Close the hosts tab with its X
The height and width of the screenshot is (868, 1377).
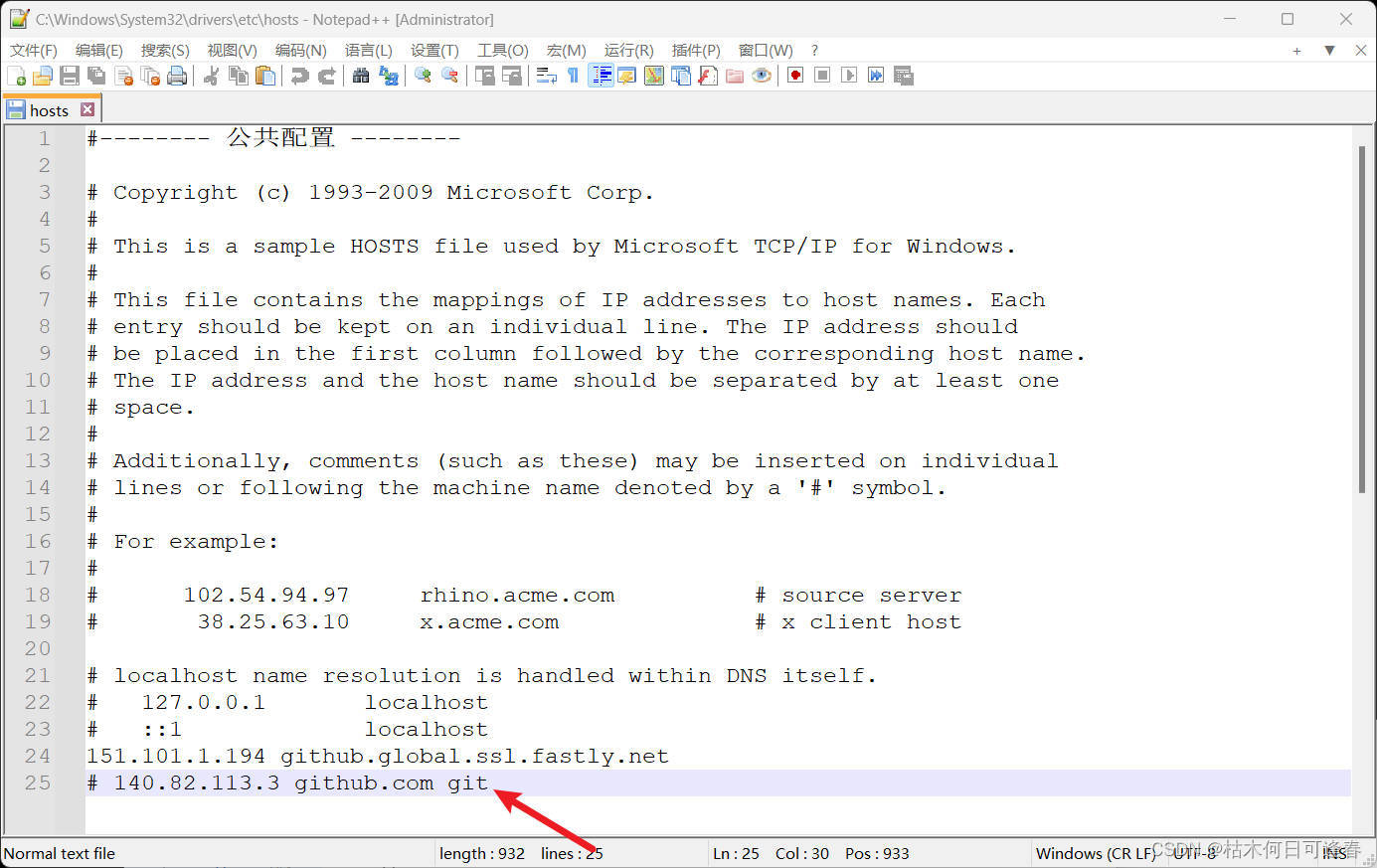[x=87, y=109]
